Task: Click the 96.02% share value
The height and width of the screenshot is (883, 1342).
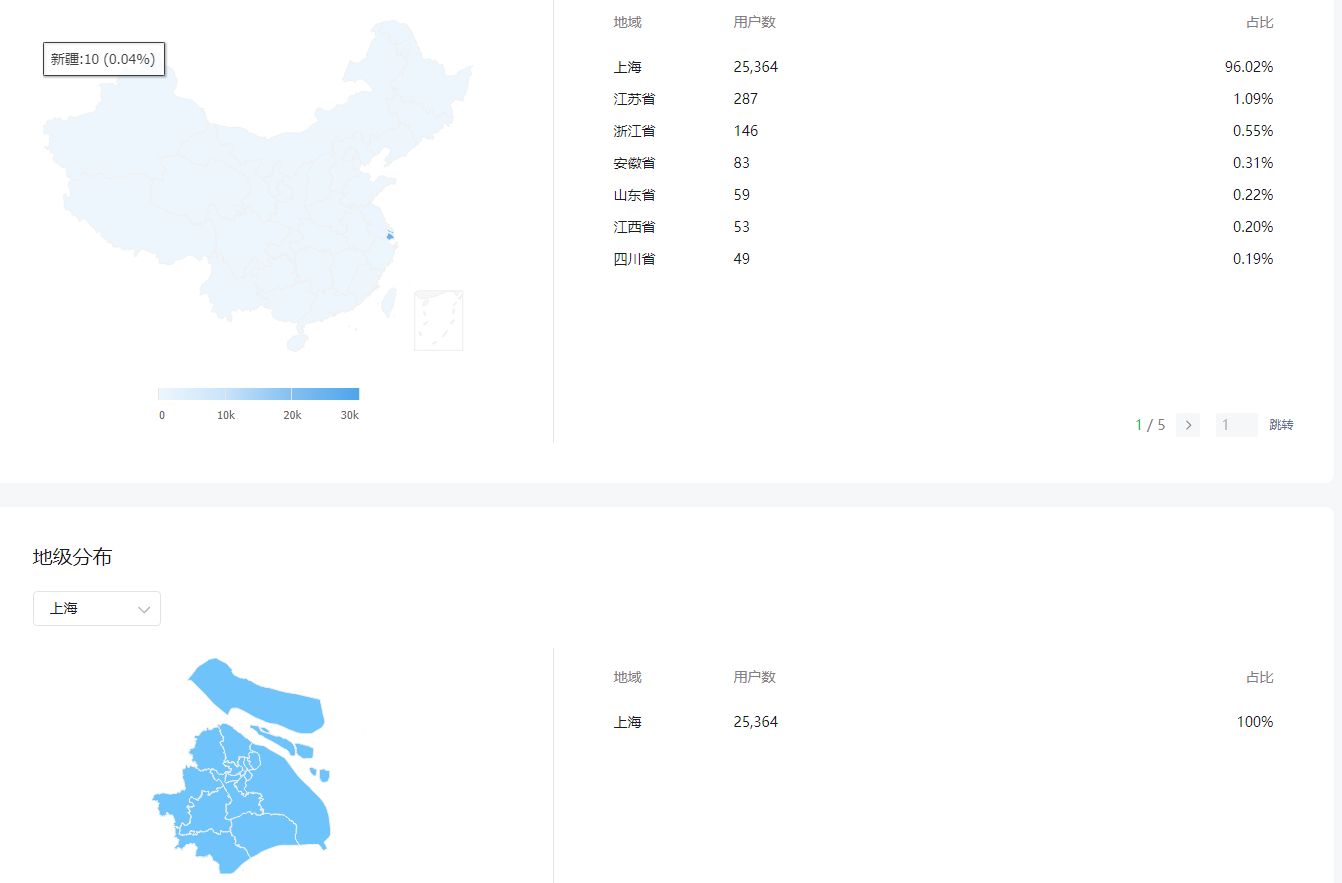Action: pyautogui.click(x=1249, y=67)
